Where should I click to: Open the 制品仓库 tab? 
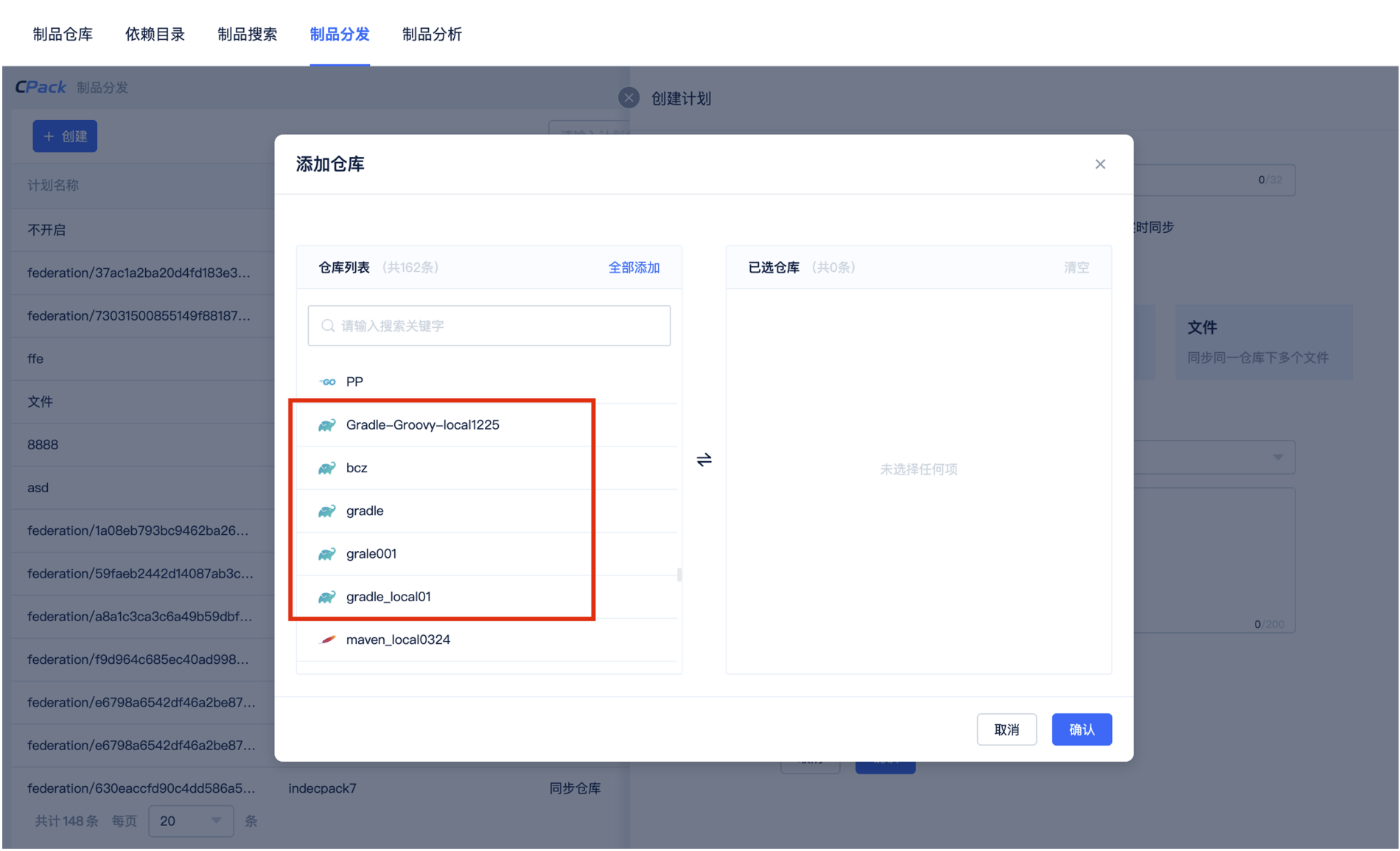[63, 35]
